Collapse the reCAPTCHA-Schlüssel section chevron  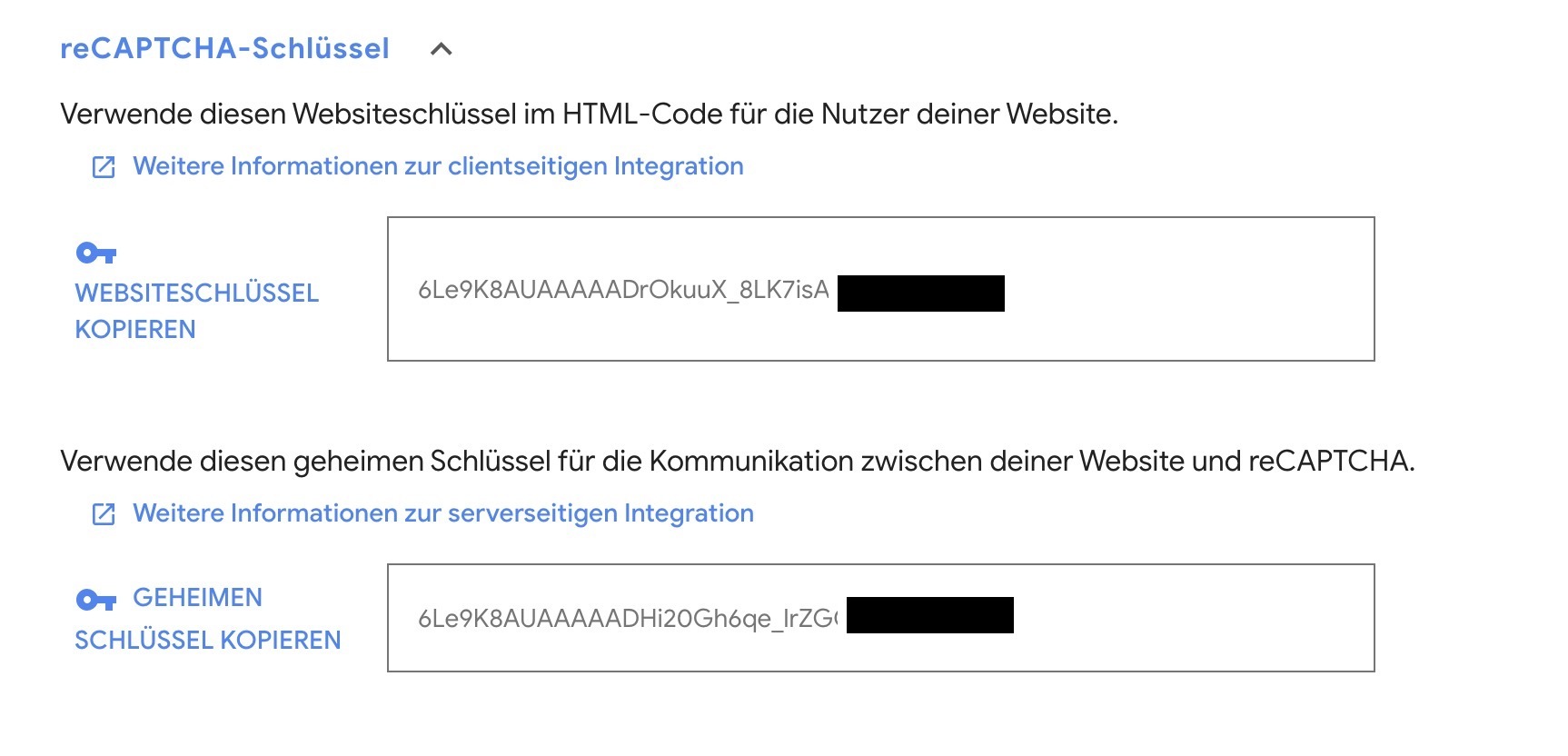441,49
